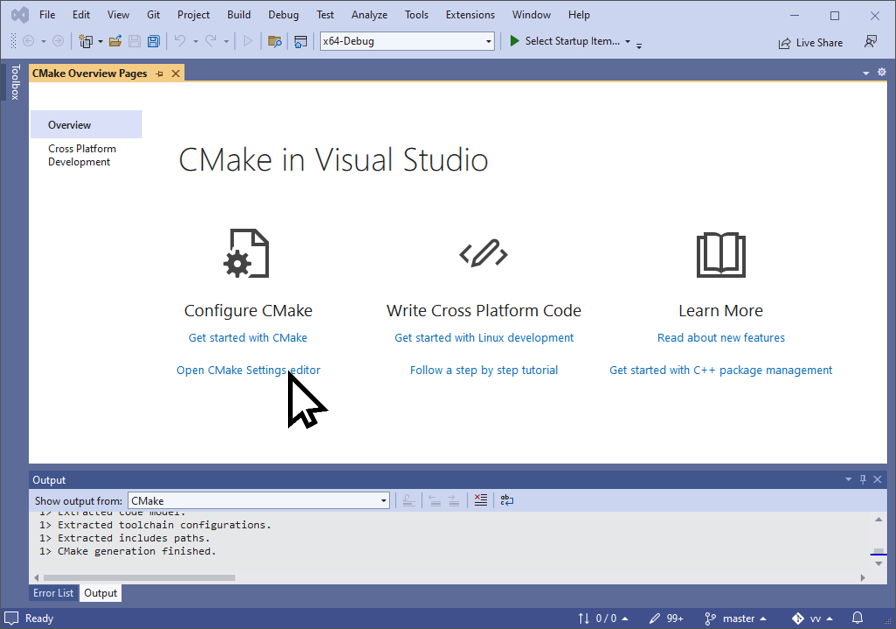Open CMake Settings editor link

tap(248, 370)
